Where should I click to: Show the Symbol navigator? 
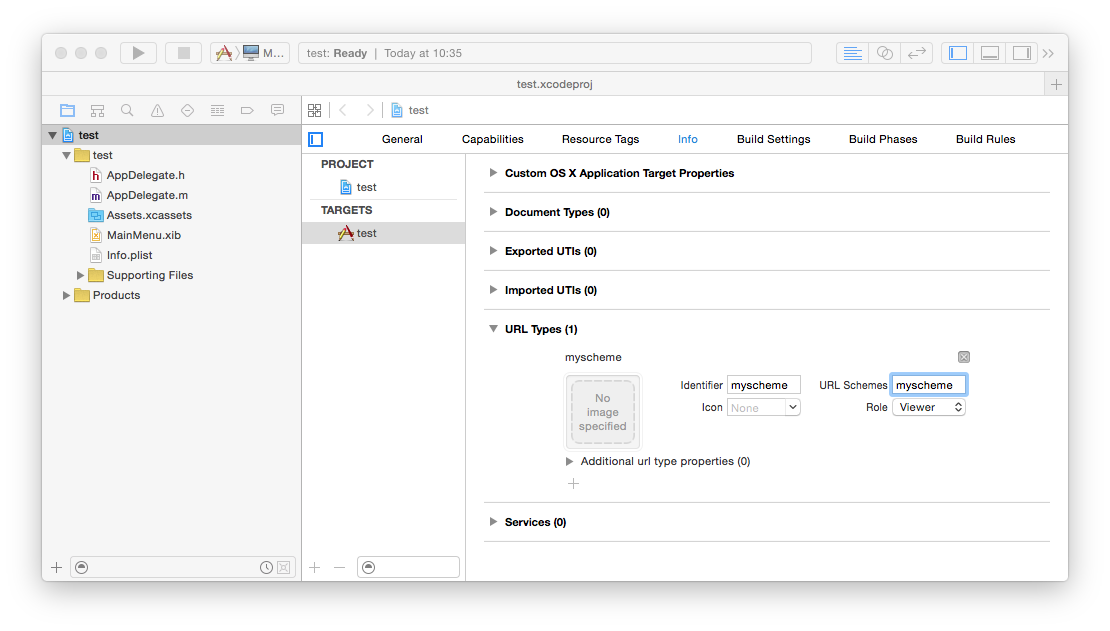(98, 110)
